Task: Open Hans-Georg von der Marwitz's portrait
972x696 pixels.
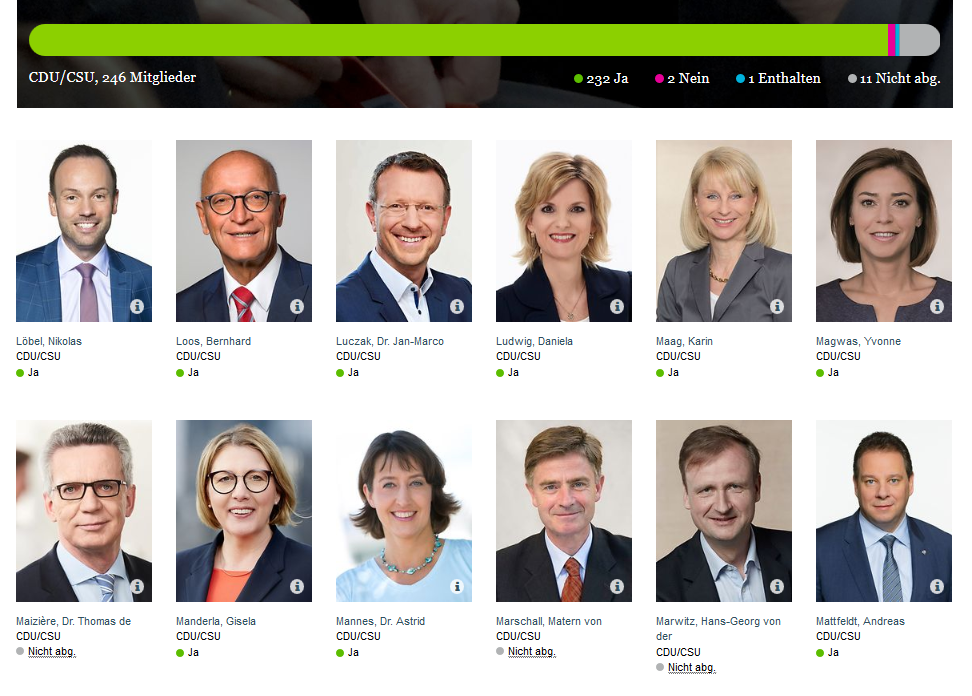Action: (x=723, y=511)
